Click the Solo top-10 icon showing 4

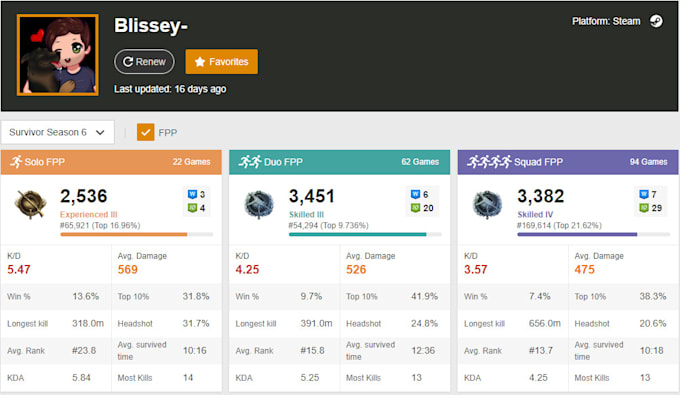193,208
